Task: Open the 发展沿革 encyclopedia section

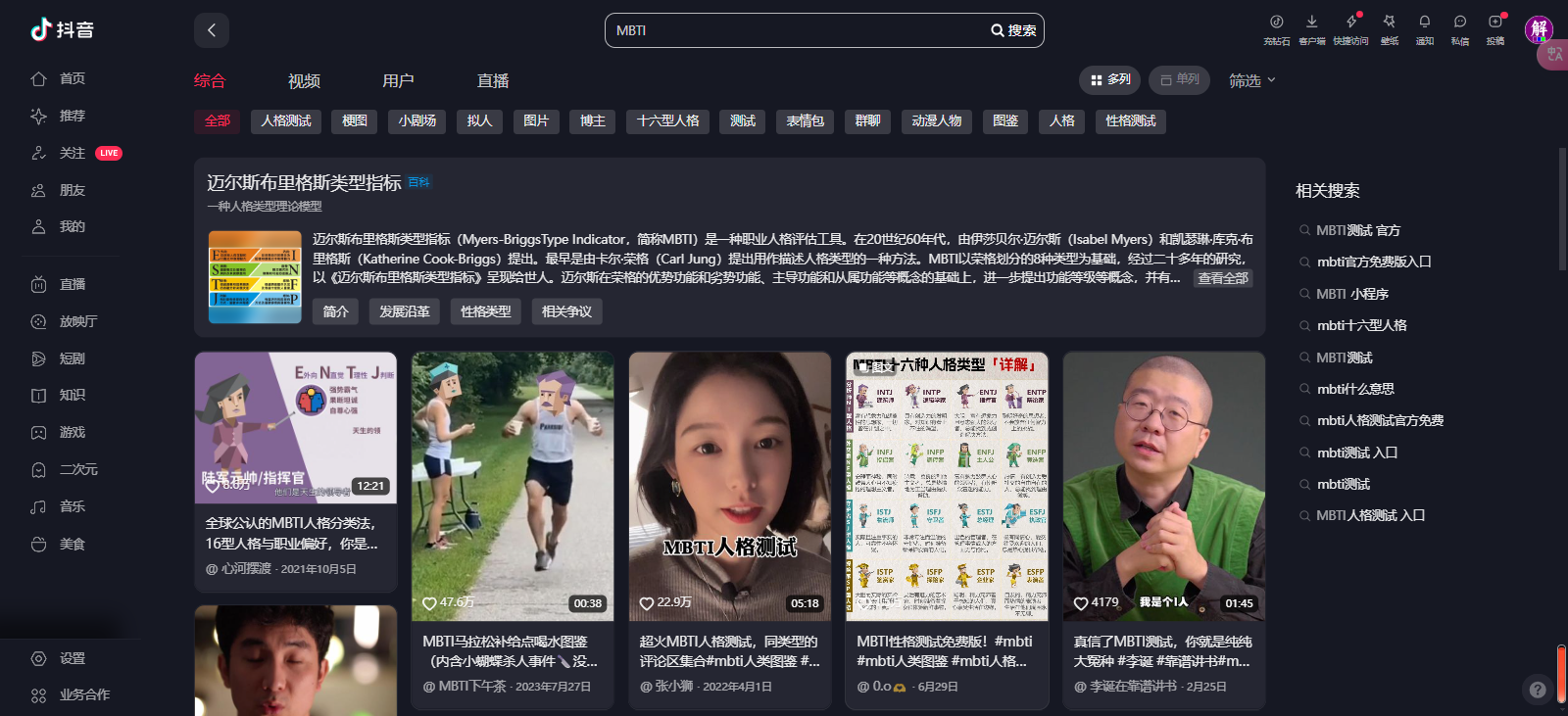Action: [x=405, y=311]
